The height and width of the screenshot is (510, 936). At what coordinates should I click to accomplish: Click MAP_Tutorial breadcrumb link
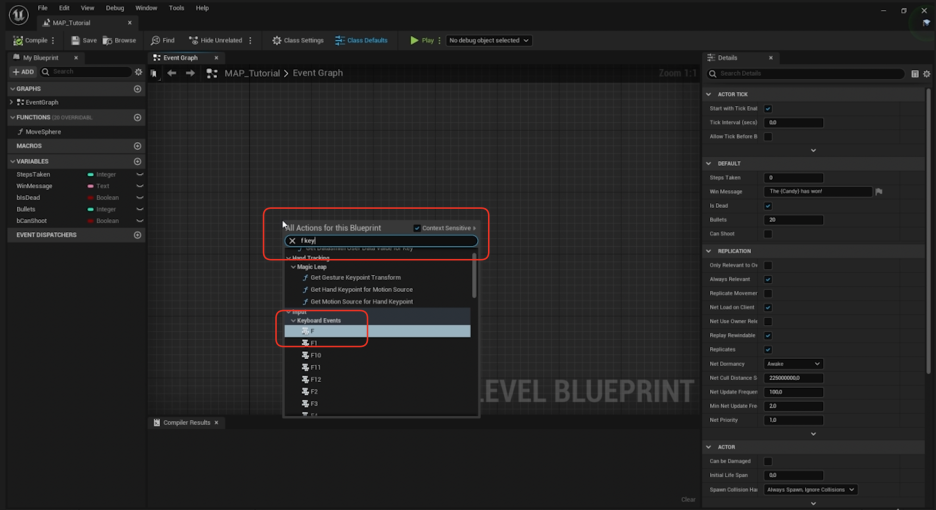tap(252, 73)
